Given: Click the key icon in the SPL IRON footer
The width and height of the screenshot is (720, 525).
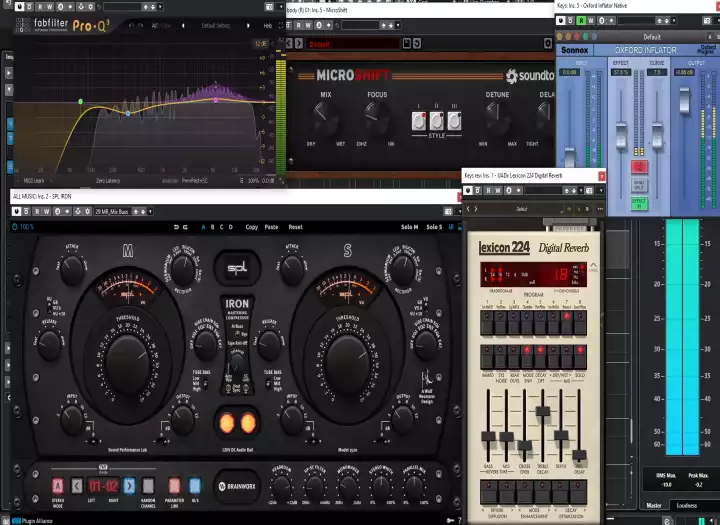Looking at the screenshot, I should (450, 520).
